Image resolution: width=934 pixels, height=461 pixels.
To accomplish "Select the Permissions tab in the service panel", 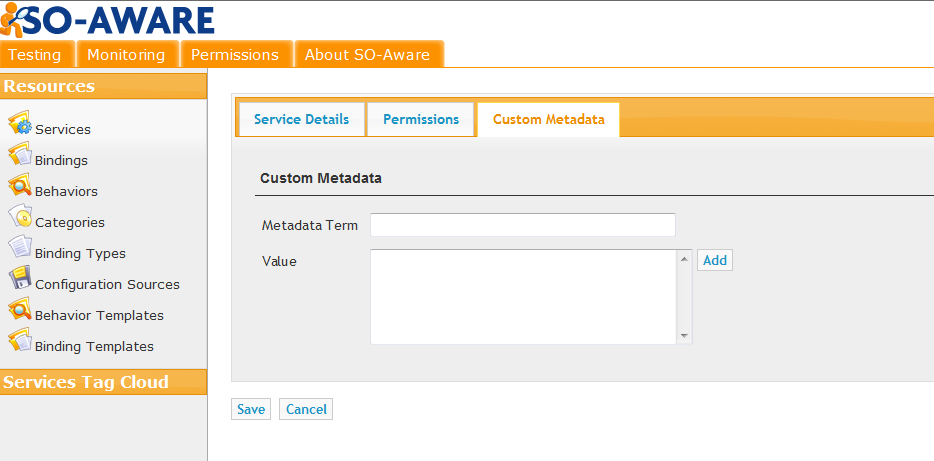I will tap(421, 119).
